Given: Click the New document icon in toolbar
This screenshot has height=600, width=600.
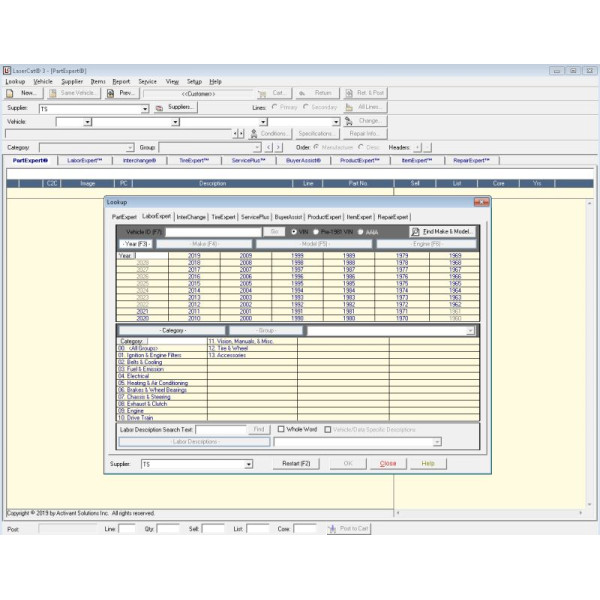Looking at the screenshot, I should [x=10, y=93].
